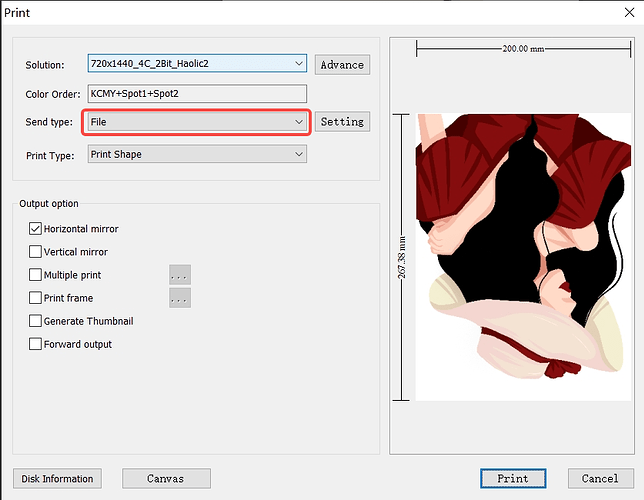Enable the Multiple print checkbox
Image resolution: width=644 pixels, height=500 pixels.
(35, 274)
